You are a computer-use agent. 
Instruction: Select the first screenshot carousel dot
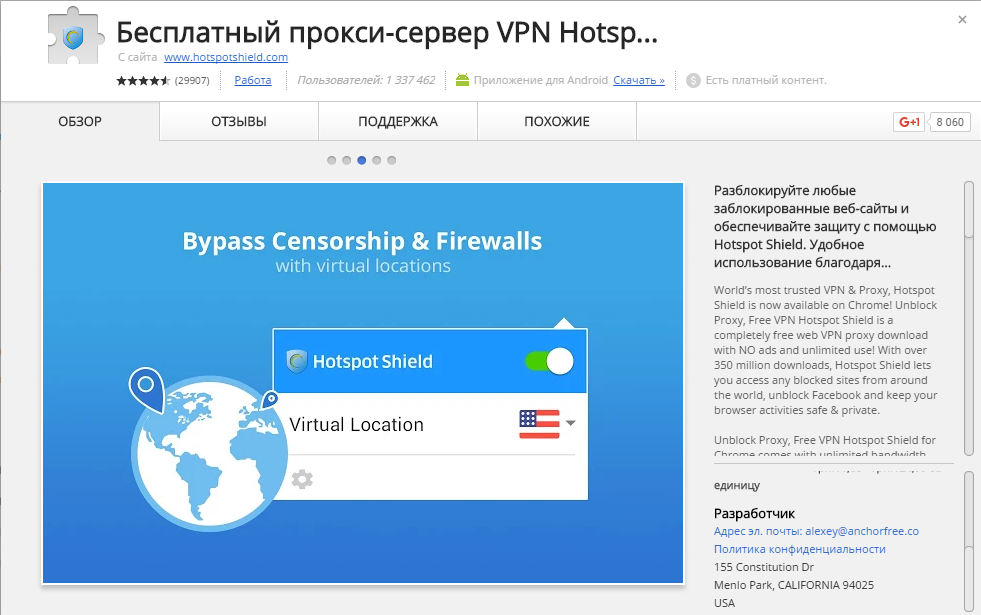tap(332, 160)
